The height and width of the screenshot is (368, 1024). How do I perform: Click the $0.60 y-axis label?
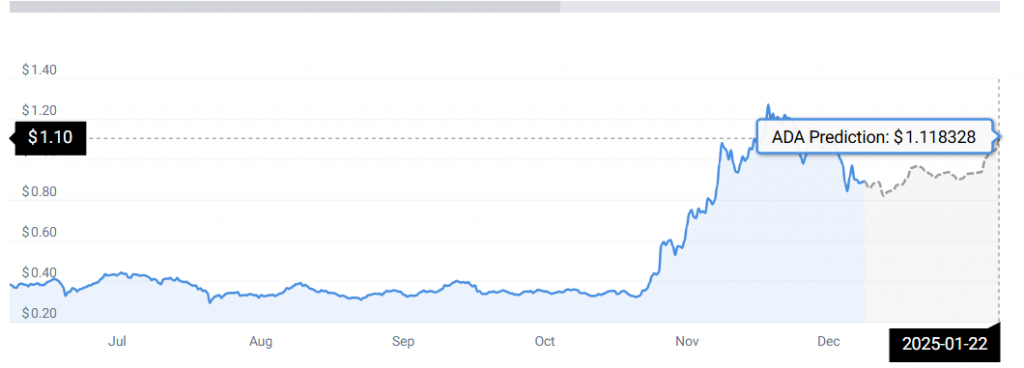coord(39,232)
